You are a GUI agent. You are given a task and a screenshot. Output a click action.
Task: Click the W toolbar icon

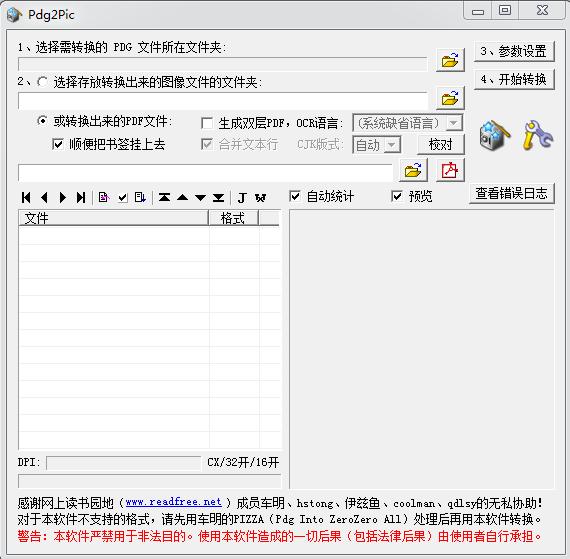(x=260, y=198)
